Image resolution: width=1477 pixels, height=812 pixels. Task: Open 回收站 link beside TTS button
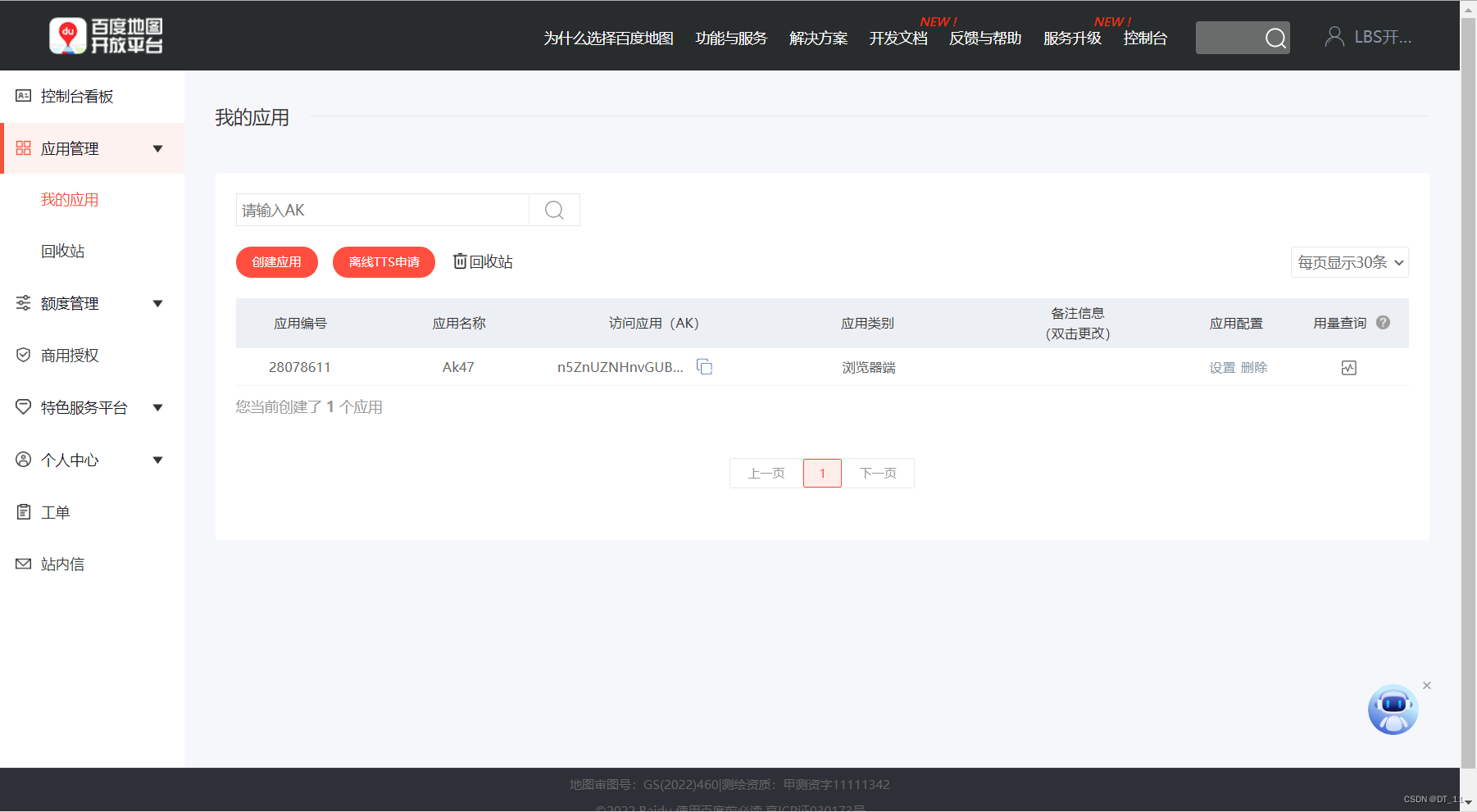(x=483, y=261)
